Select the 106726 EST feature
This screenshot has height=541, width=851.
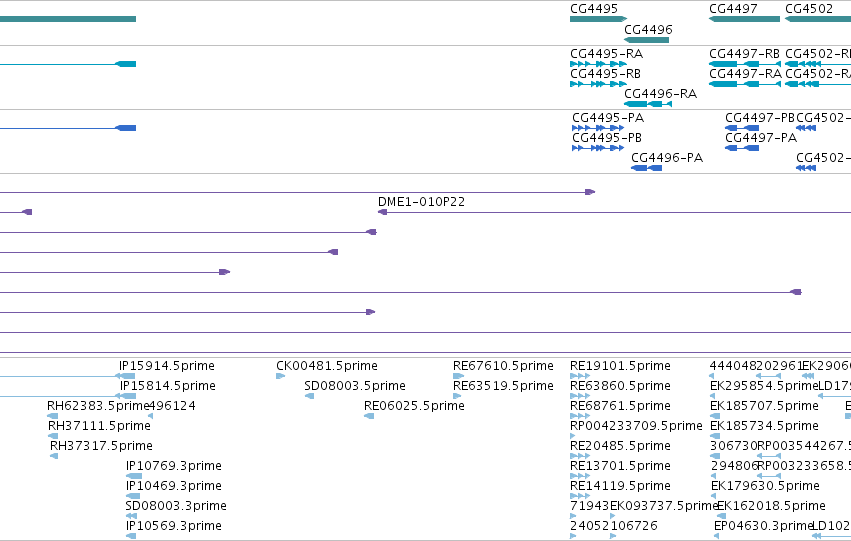[613, 536]
